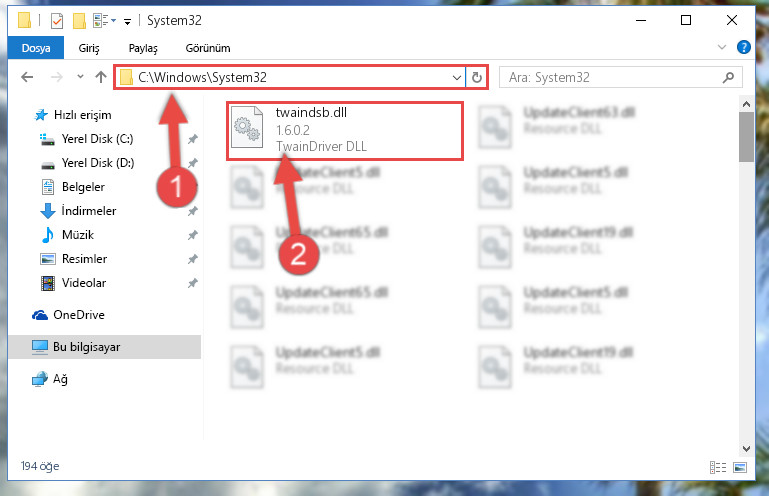This screenshot has height=496, width=769.
Task: Click the Back navigation arrow
Action: tap(27, 77)
